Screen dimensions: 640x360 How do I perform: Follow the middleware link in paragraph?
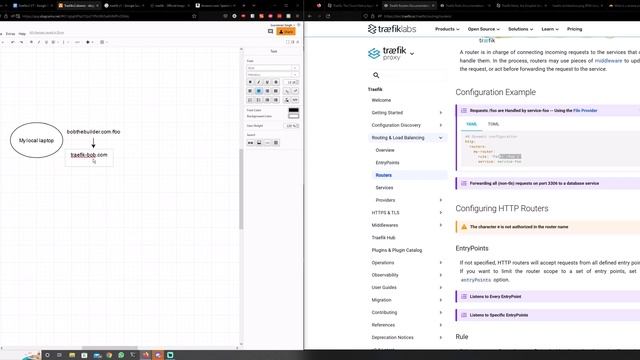(x=608, y=60)
